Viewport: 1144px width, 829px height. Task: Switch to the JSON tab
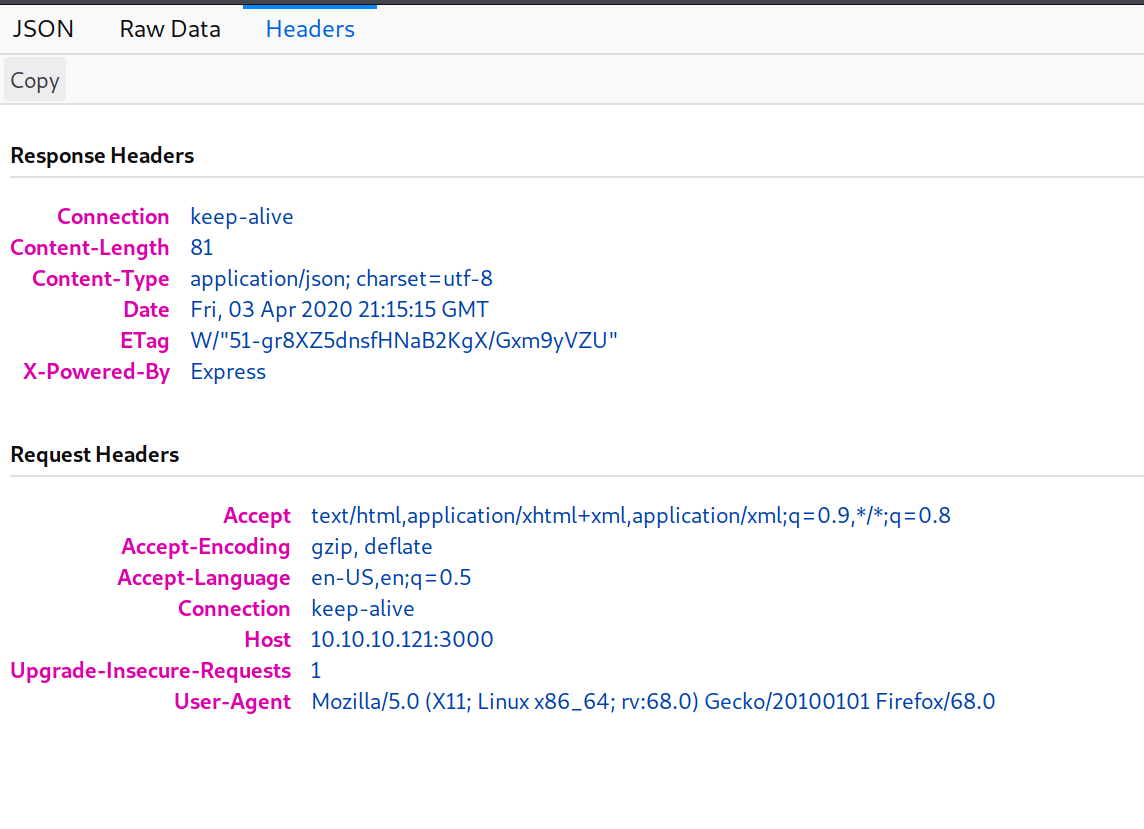point(43,29)
